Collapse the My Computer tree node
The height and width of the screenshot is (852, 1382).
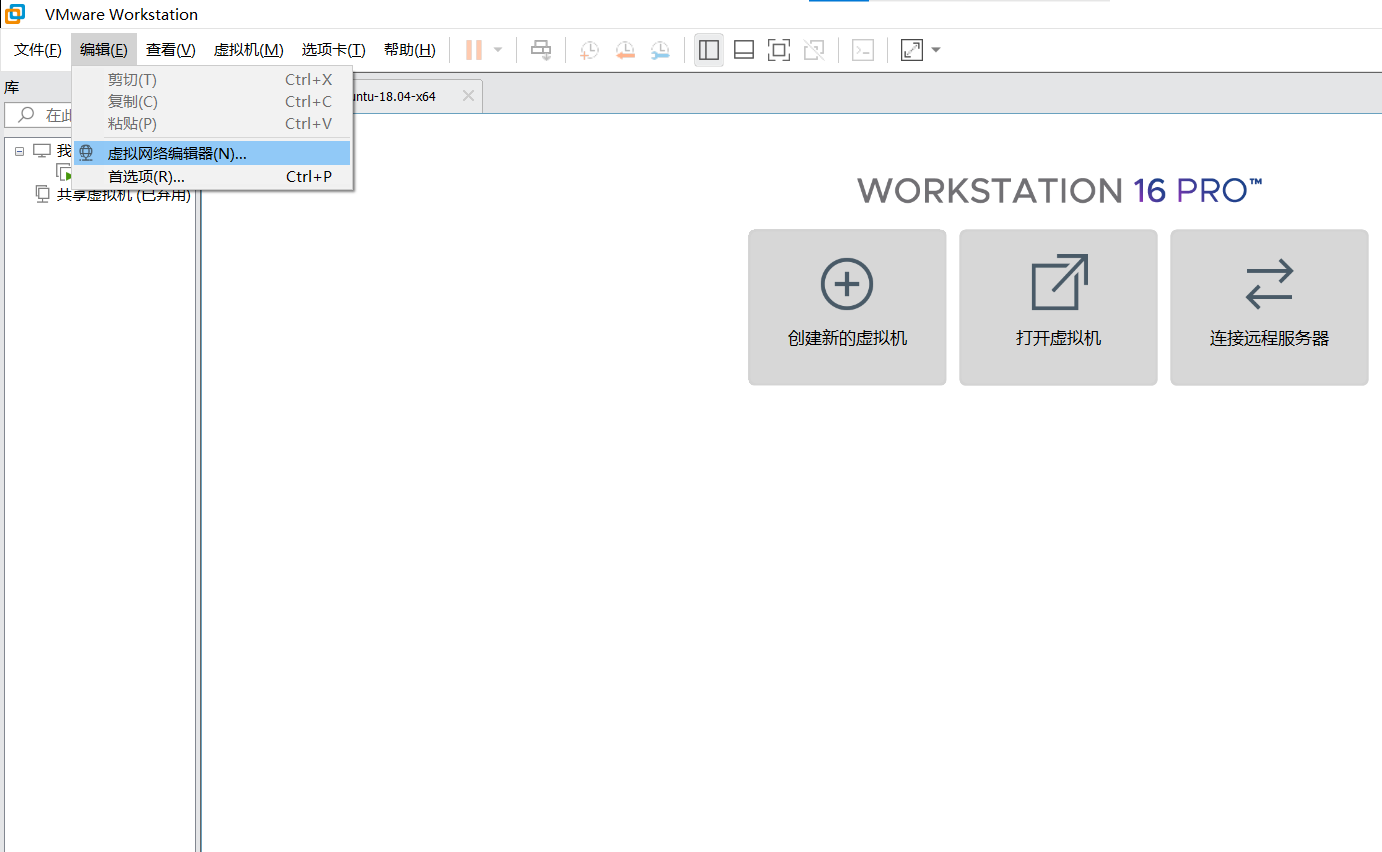pyautogui.click(x=19, y=151)
